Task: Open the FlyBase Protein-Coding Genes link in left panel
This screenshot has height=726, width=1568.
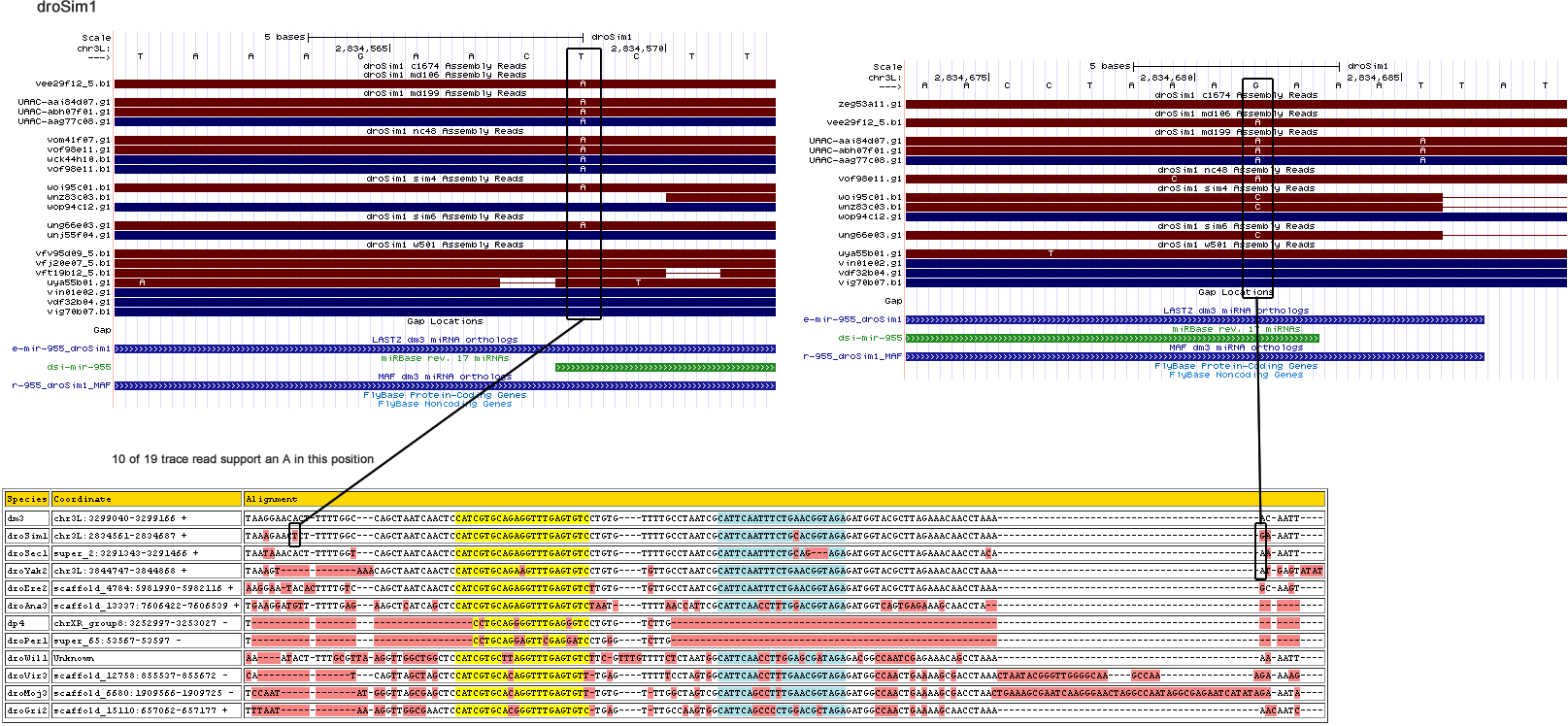Action: tap(445, 395)
